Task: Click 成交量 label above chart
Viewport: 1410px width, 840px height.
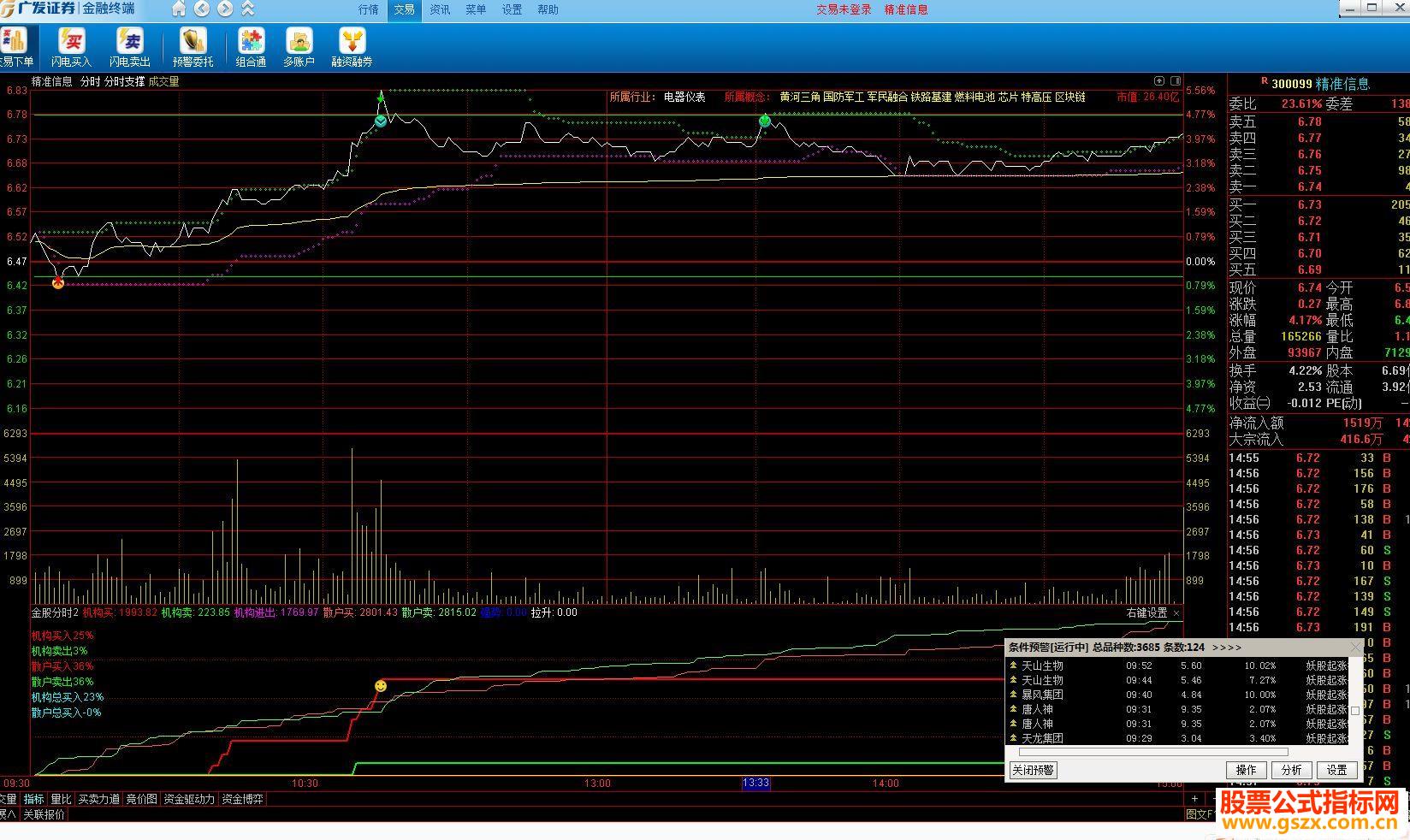Action: [163, 81]
